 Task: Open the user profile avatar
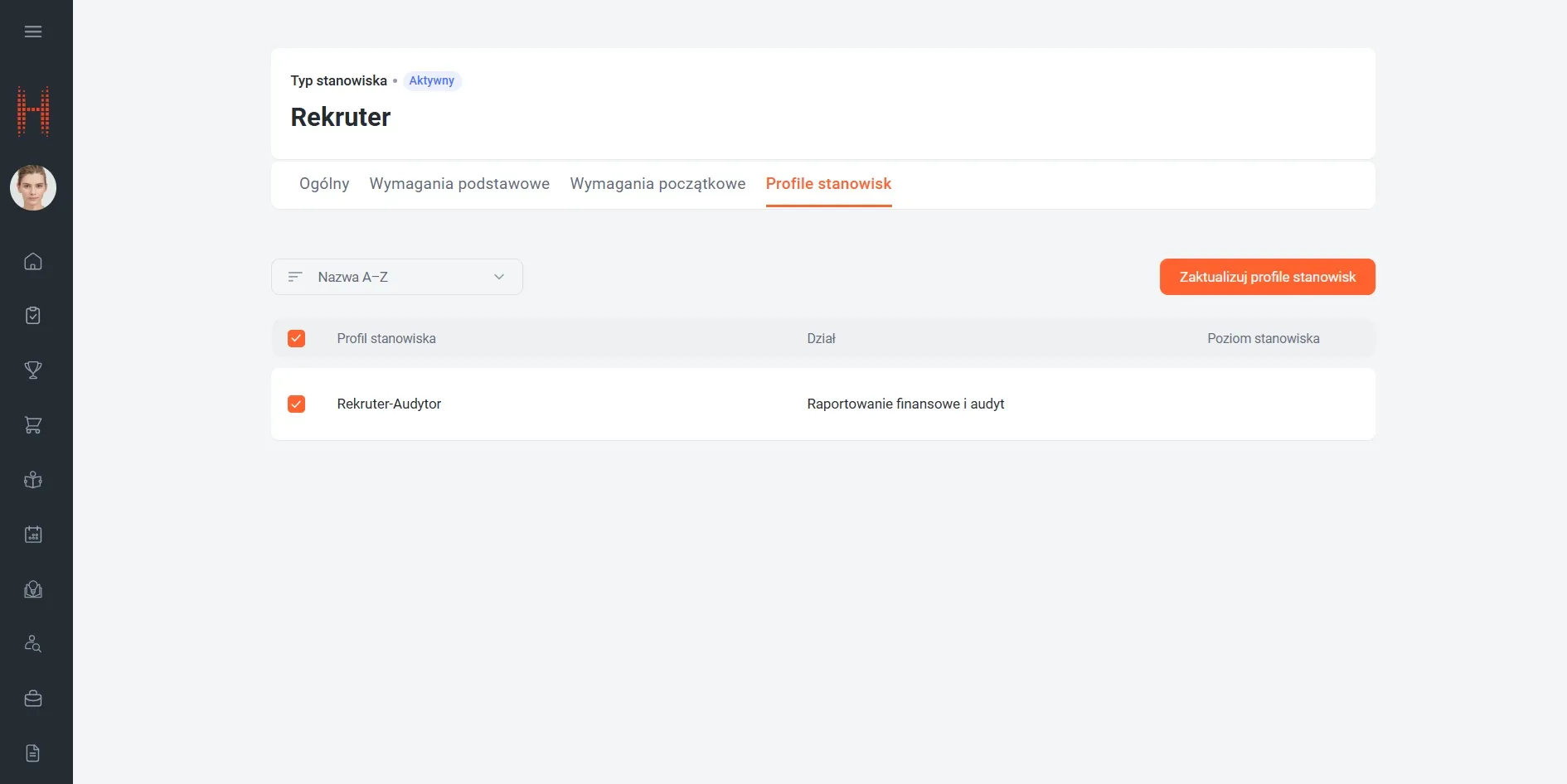click(x=33, y=187)
